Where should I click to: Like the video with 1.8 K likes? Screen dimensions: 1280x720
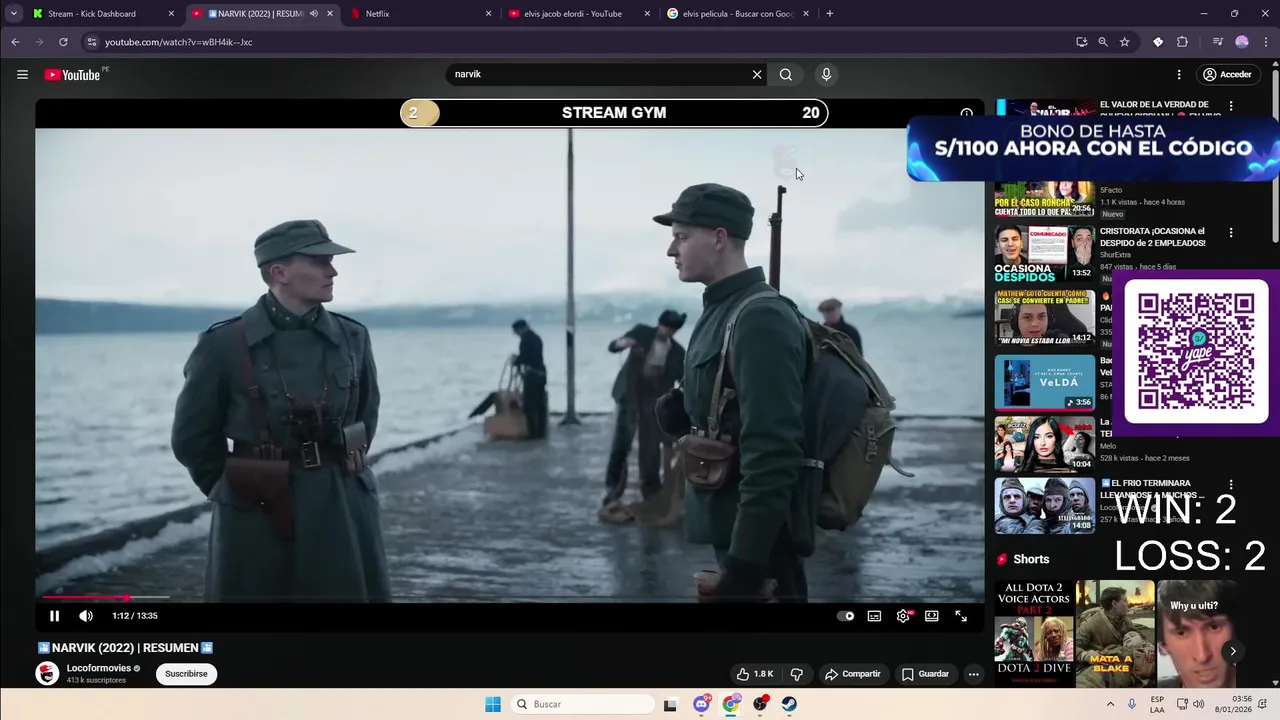tap(755, 674)
